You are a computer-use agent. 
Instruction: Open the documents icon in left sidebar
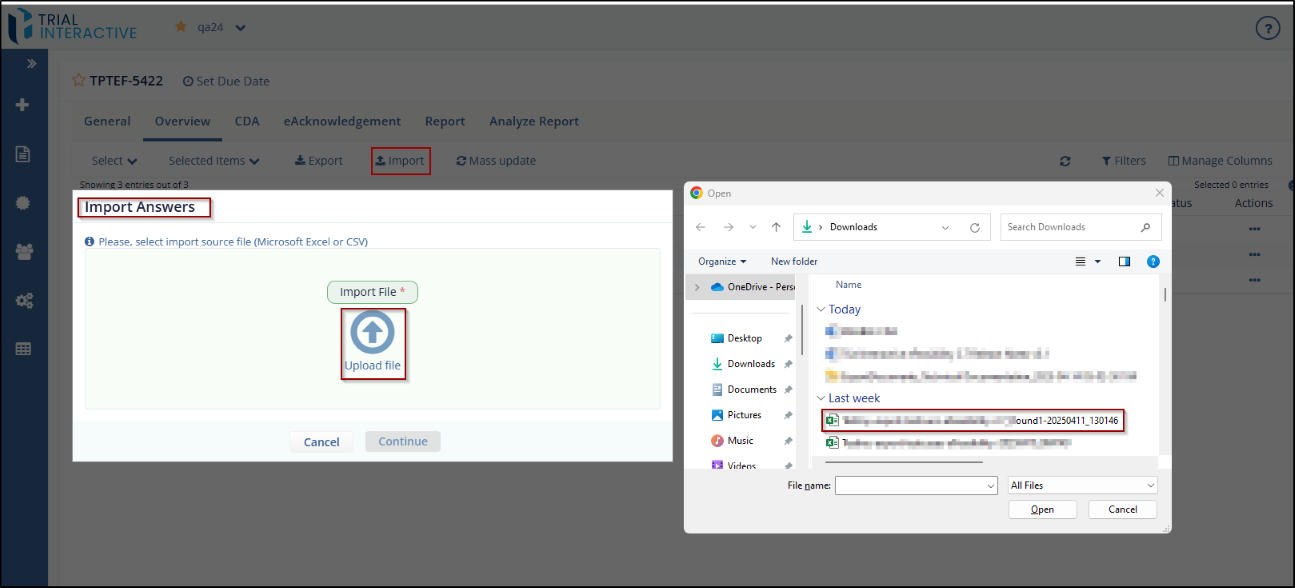point(23,154)
